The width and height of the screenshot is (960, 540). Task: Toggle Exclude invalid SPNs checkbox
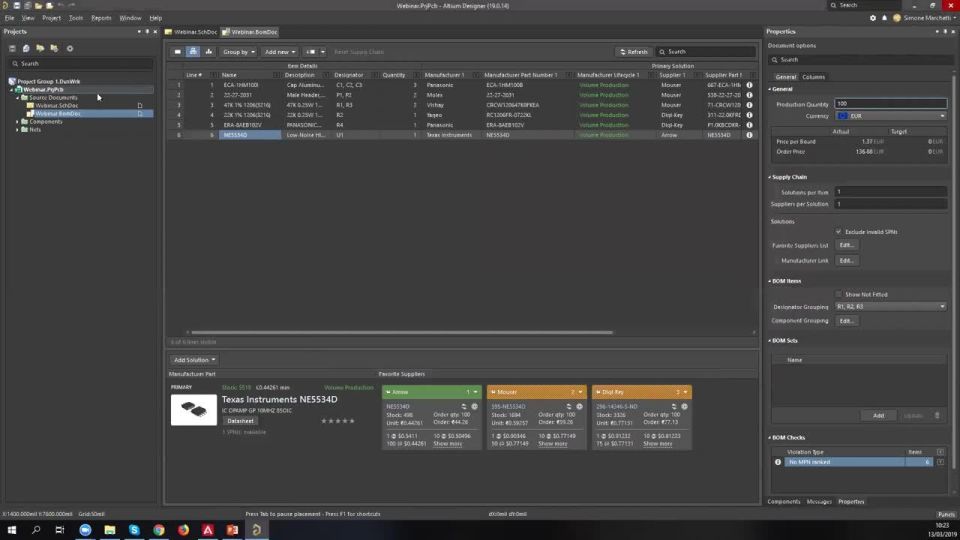pos(838,232)
